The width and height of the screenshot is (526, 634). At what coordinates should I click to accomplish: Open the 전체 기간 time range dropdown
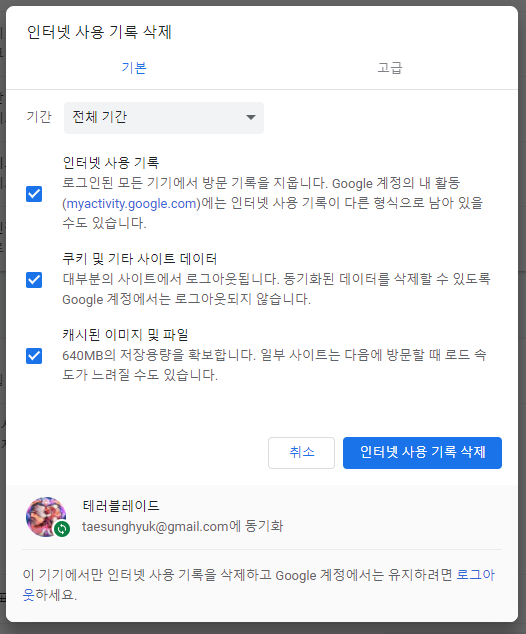tap(164, 118)
